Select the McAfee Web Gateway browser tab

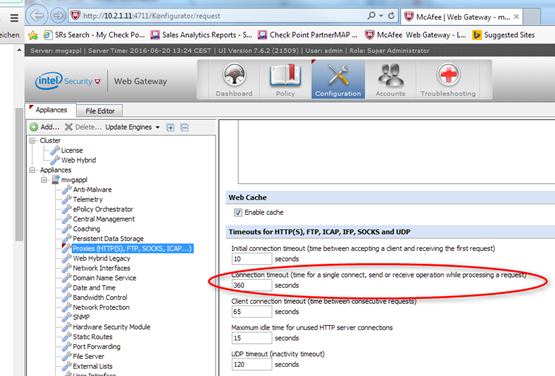coord(462,17)
